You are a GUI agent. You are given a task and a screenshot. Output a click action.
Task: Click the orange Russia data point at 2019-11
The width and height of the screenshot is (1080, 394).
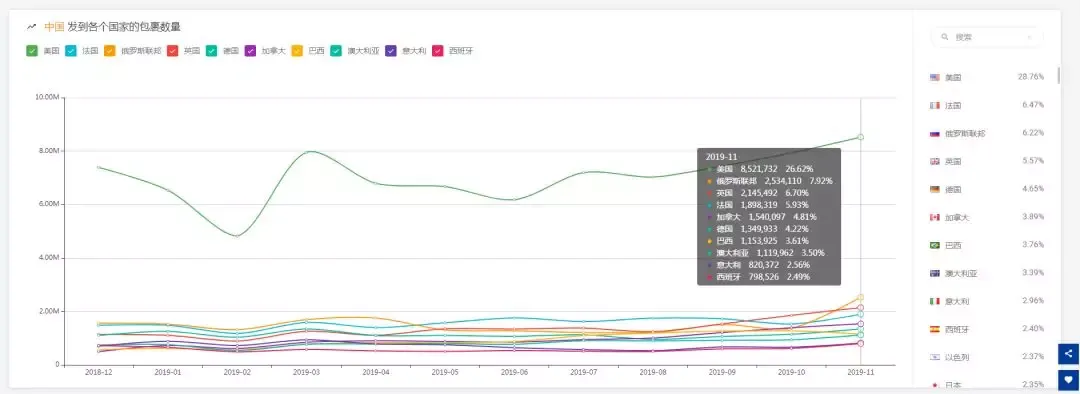coord(860,298)
